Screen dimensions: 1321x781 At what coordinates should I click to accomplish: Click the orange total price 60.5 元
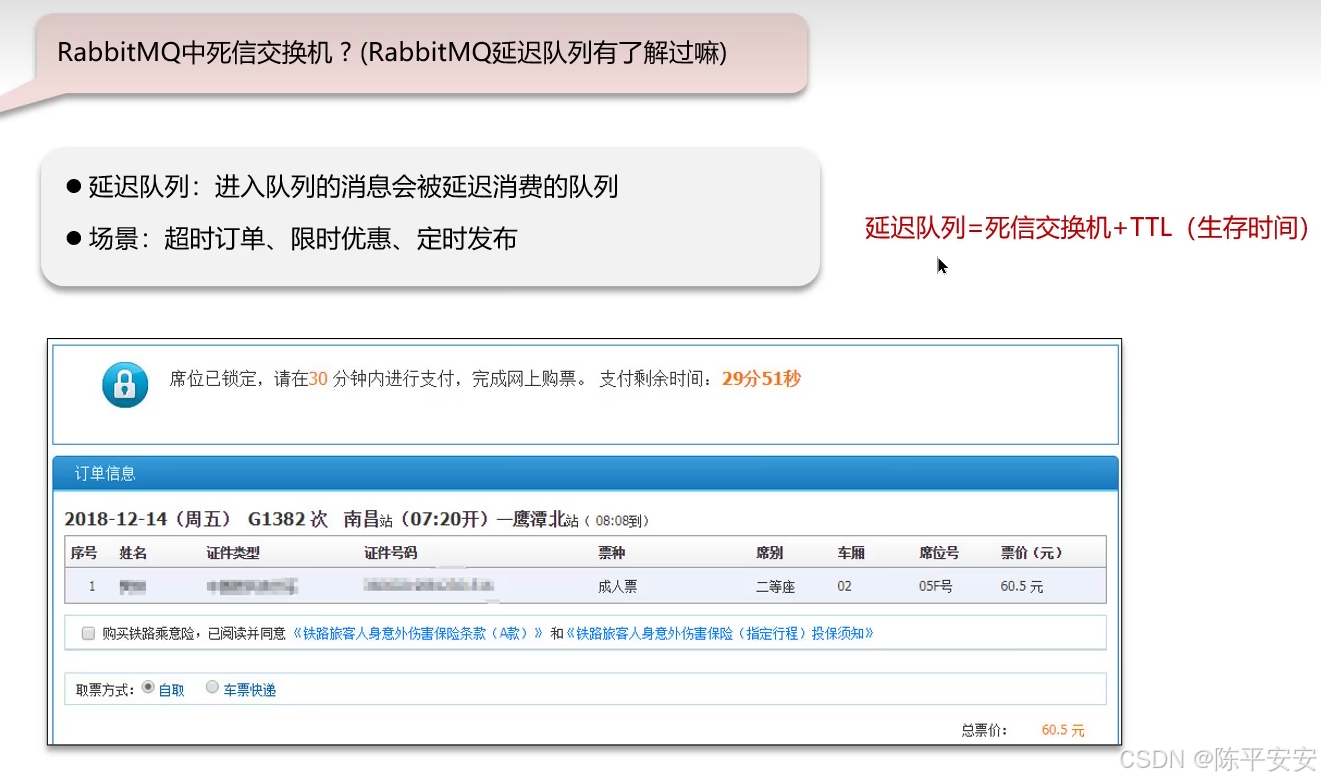[1063, 730]
